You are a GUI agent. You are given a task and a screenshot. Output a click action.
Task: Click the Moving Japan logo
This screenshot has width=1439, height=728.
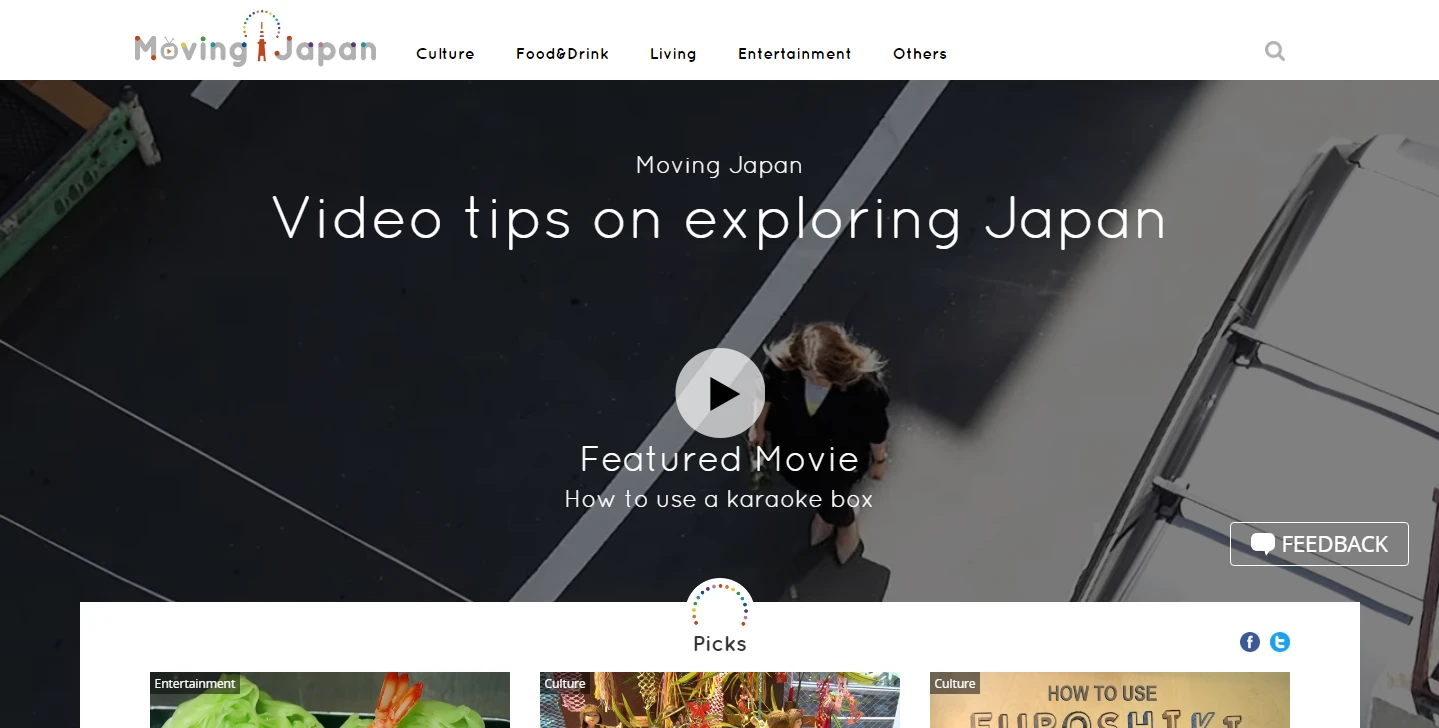click(x=255, y=42)
